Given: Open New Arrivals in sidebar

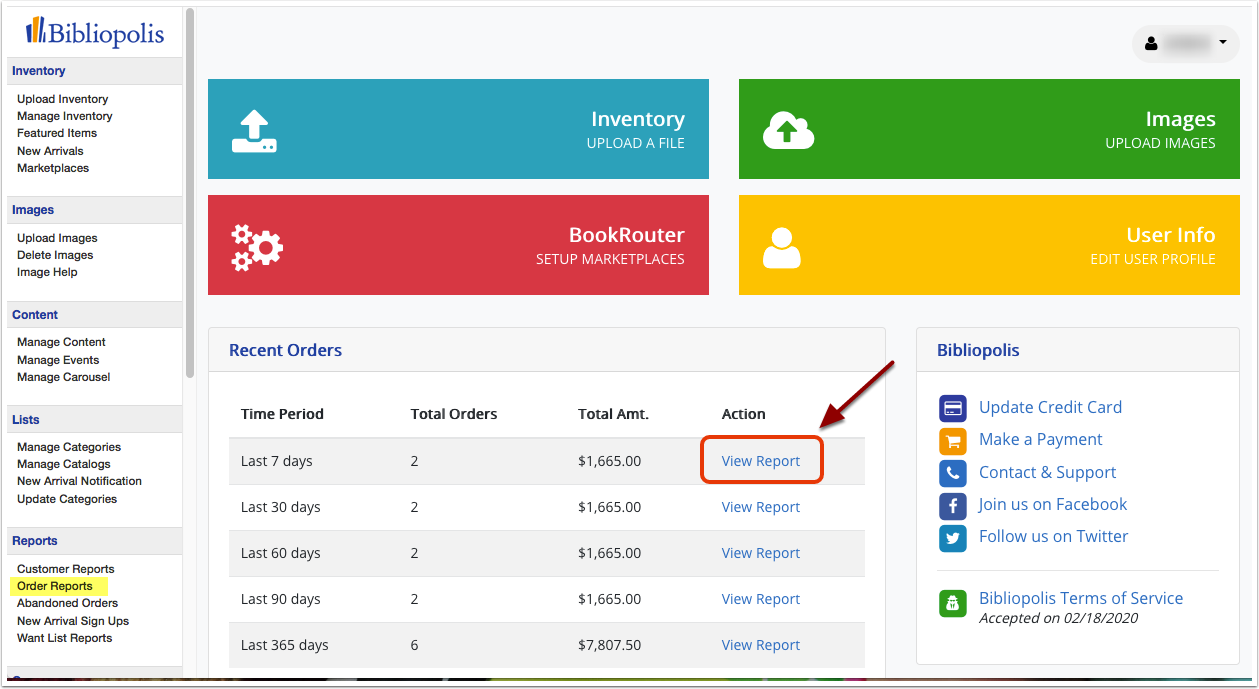Looking at the screenshot, I should (50, 151).
